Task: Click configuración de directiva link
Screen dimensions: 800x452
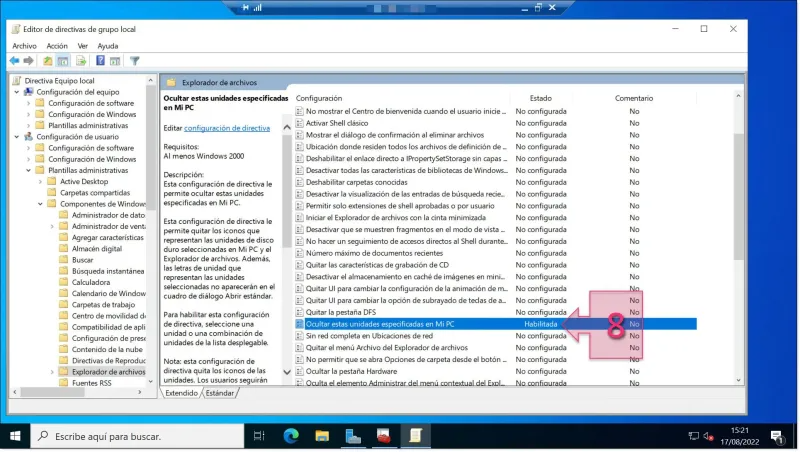Action: coord(227,128)
